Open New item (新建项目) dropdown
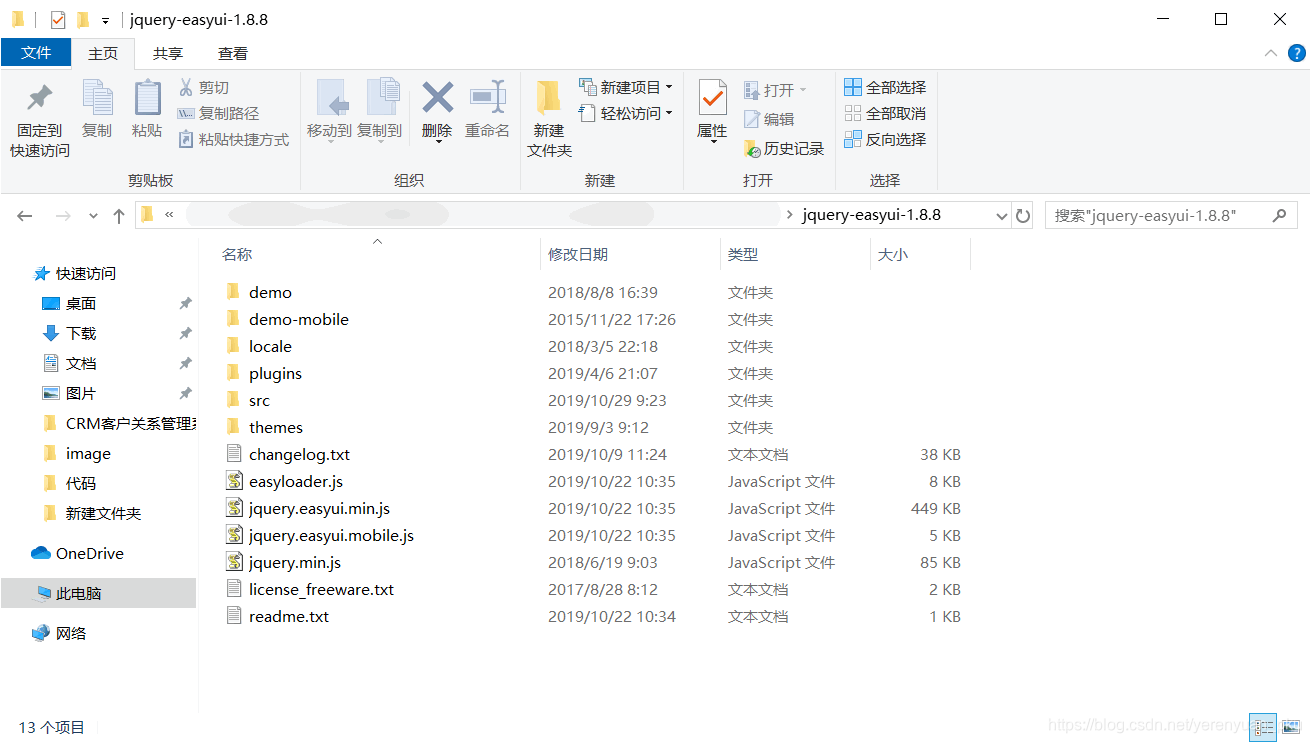 tap(625, 88)
